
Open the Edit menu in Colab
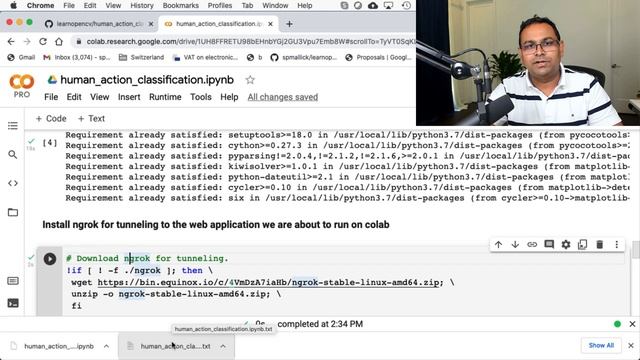pos(74,97)
